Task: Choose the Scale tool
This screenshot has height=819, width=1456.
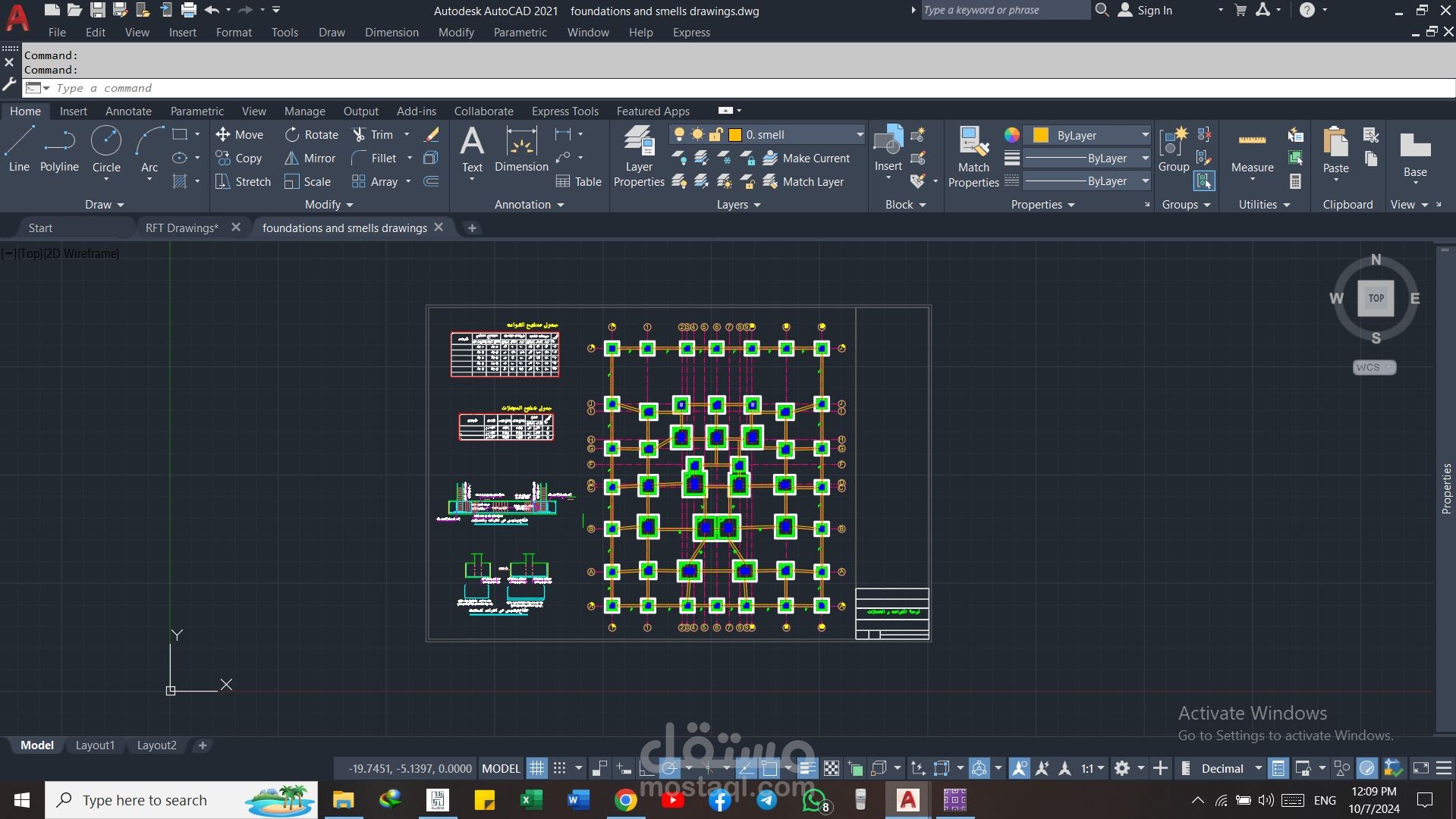Action: [308, 181]
